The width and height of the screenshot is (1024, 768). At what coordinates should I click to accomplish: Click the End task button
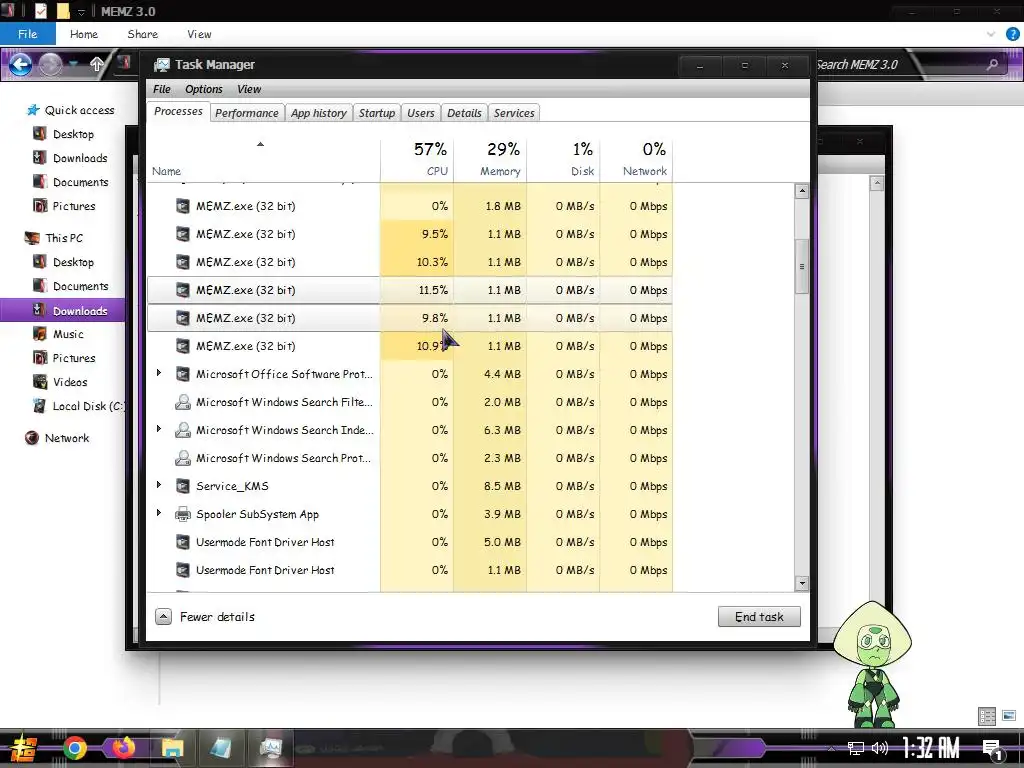(x=759, y=616)
